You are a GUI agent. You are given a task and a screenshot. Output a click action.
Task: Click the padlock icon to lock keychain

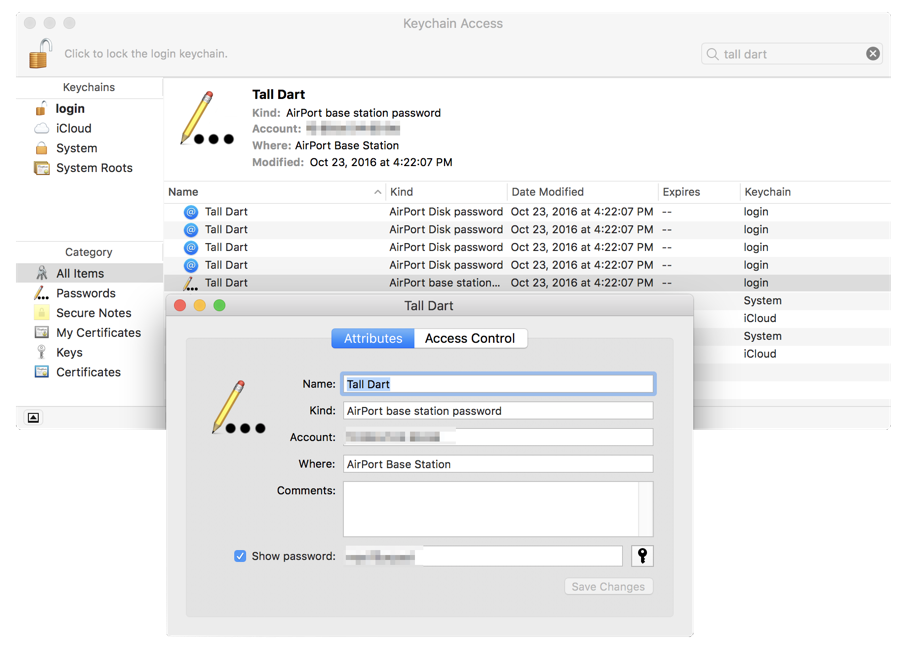(x=40, y=53)
